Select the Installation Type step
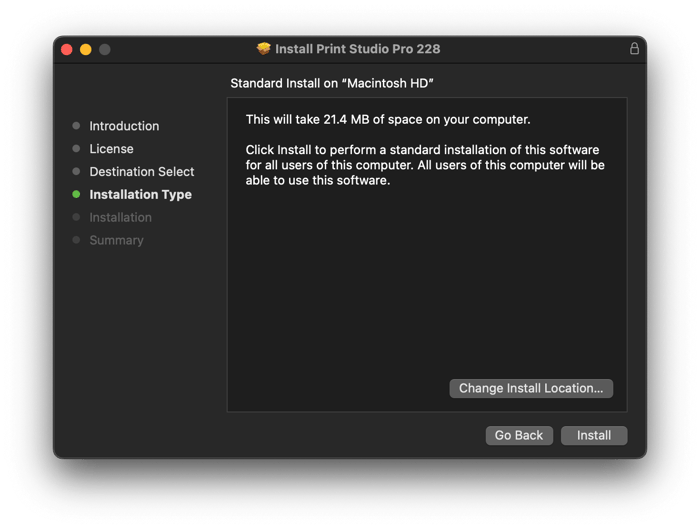This screenshot has height=529, width=700. click(140, 195)
